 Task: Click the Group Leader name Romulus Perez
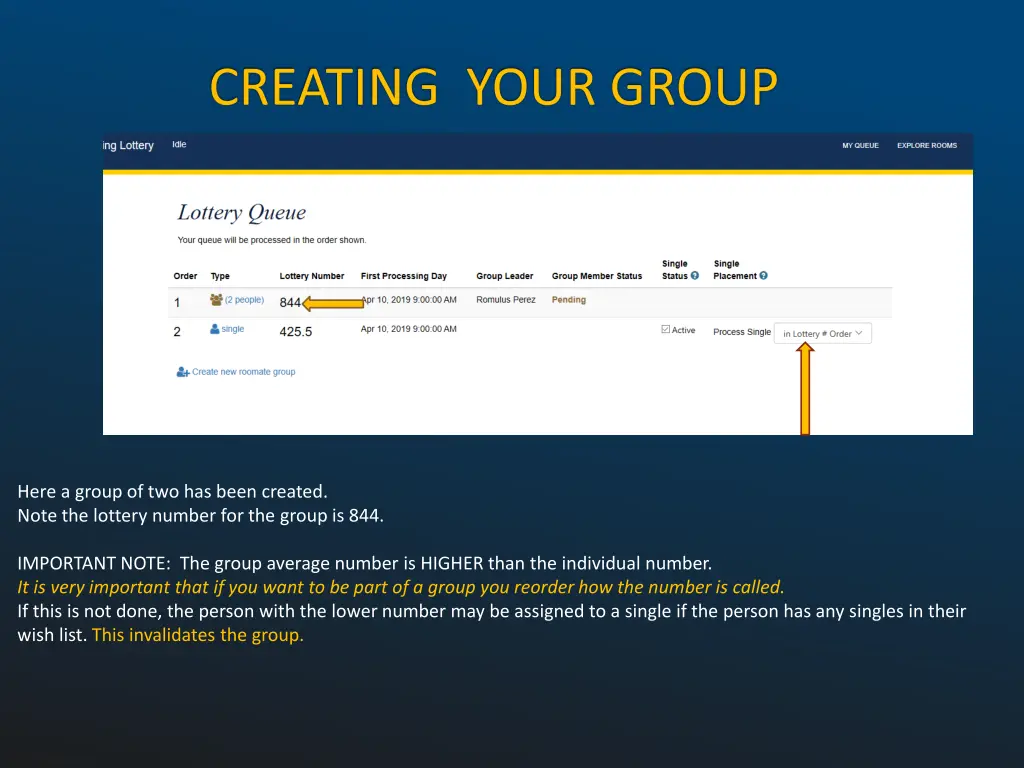[505, 300]
